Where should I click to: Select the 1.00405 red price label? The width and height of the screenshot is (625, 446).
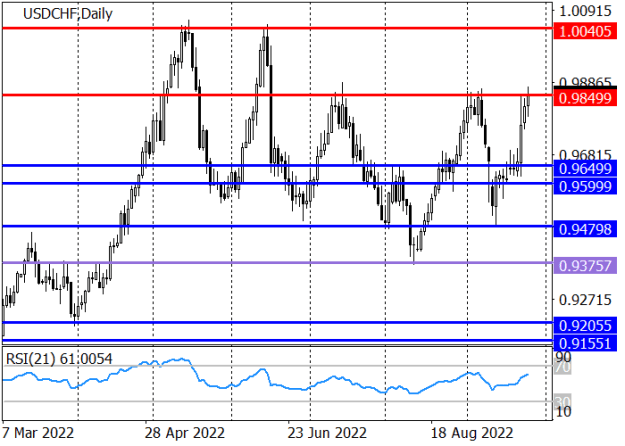[x=585, y=31]
